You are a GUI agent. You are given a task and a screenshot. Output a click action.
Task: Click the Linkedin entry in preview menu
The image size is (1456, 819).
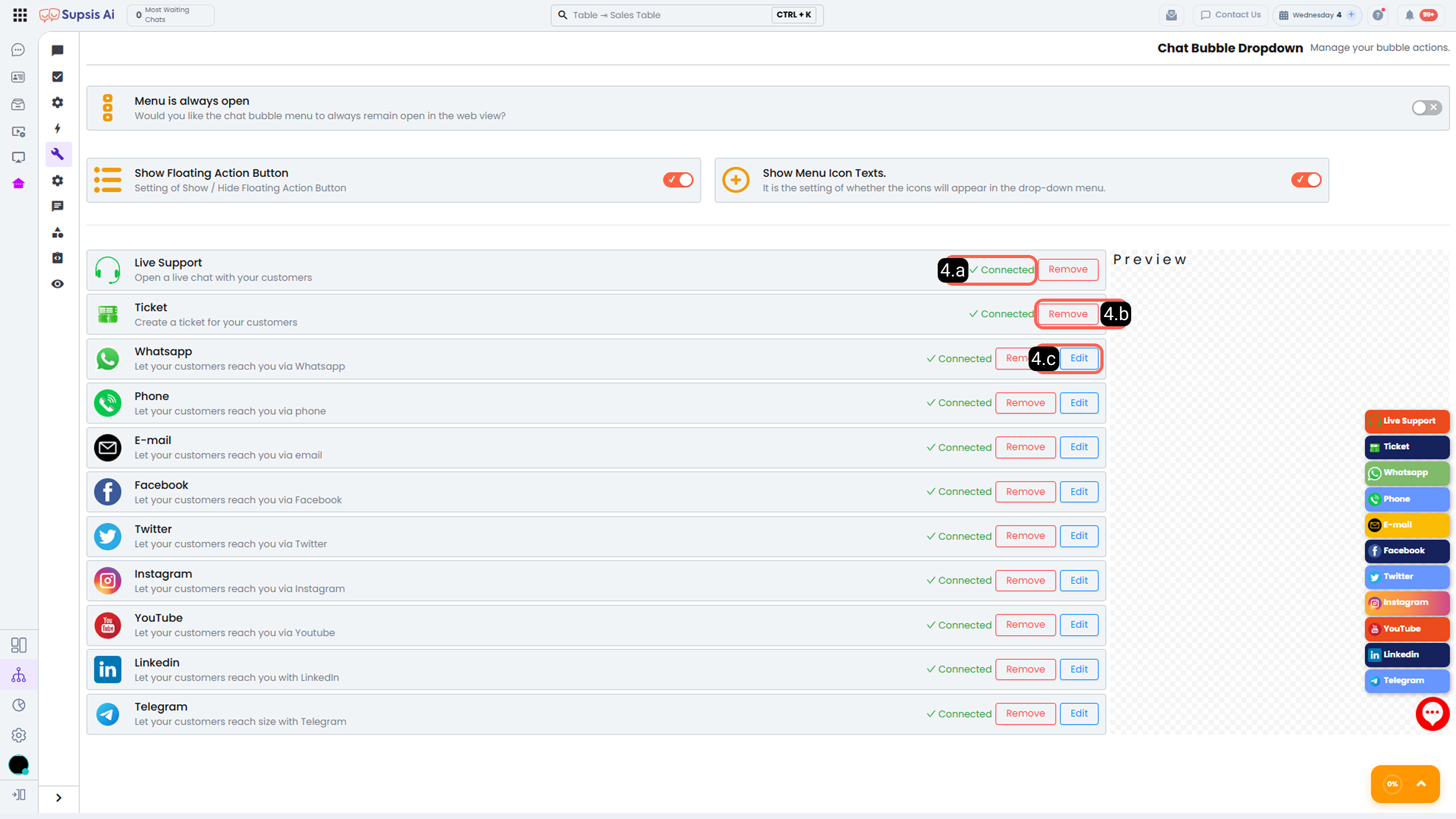pyautogui.click(x=1407, y=654)
